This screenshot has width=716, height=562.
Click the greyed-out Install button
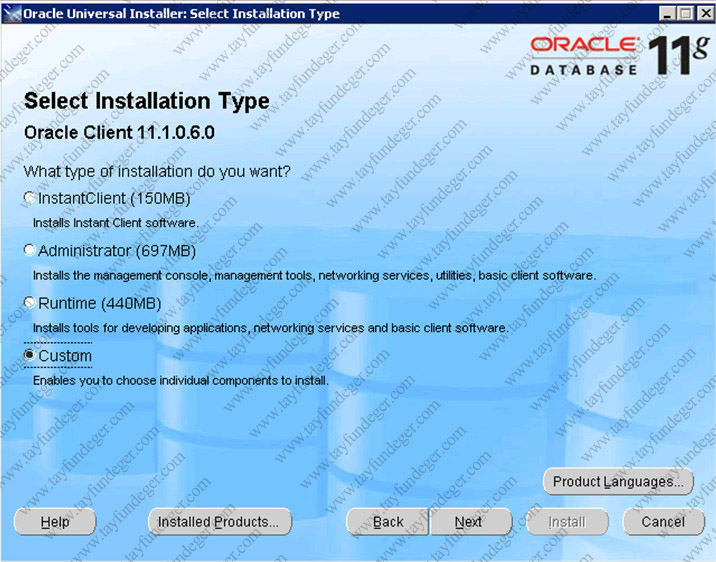pos(567,522)
